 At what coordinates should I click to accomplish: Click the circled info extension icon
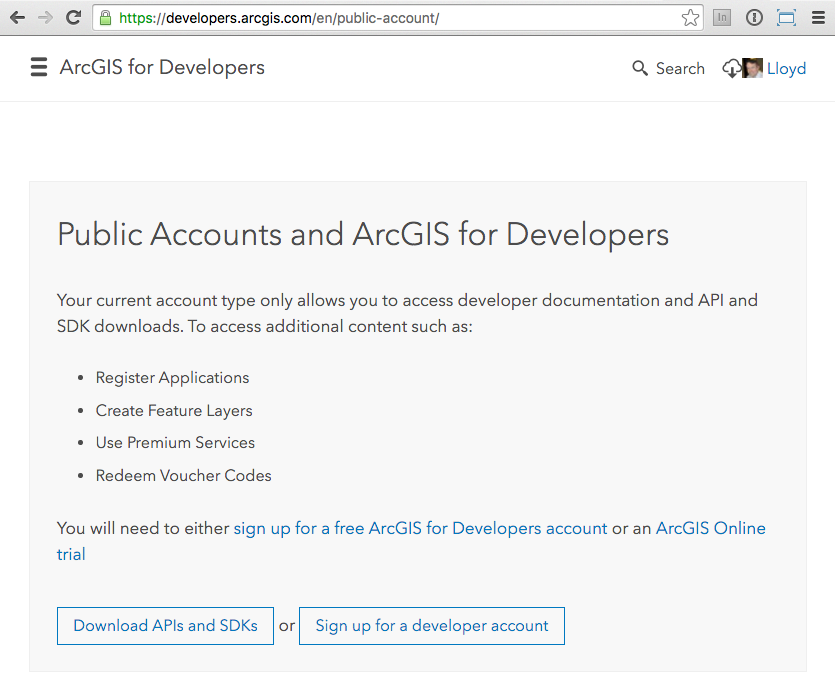click(x=754, y=18)
